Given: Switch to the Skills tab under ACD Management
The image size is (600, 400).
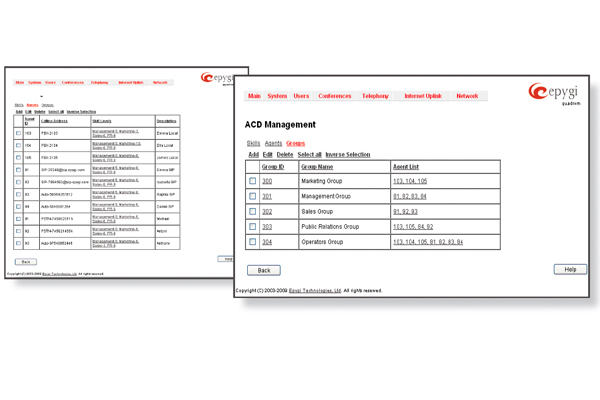Looking at the screenshot, I should pyautogui.click(x=252, y=144).
